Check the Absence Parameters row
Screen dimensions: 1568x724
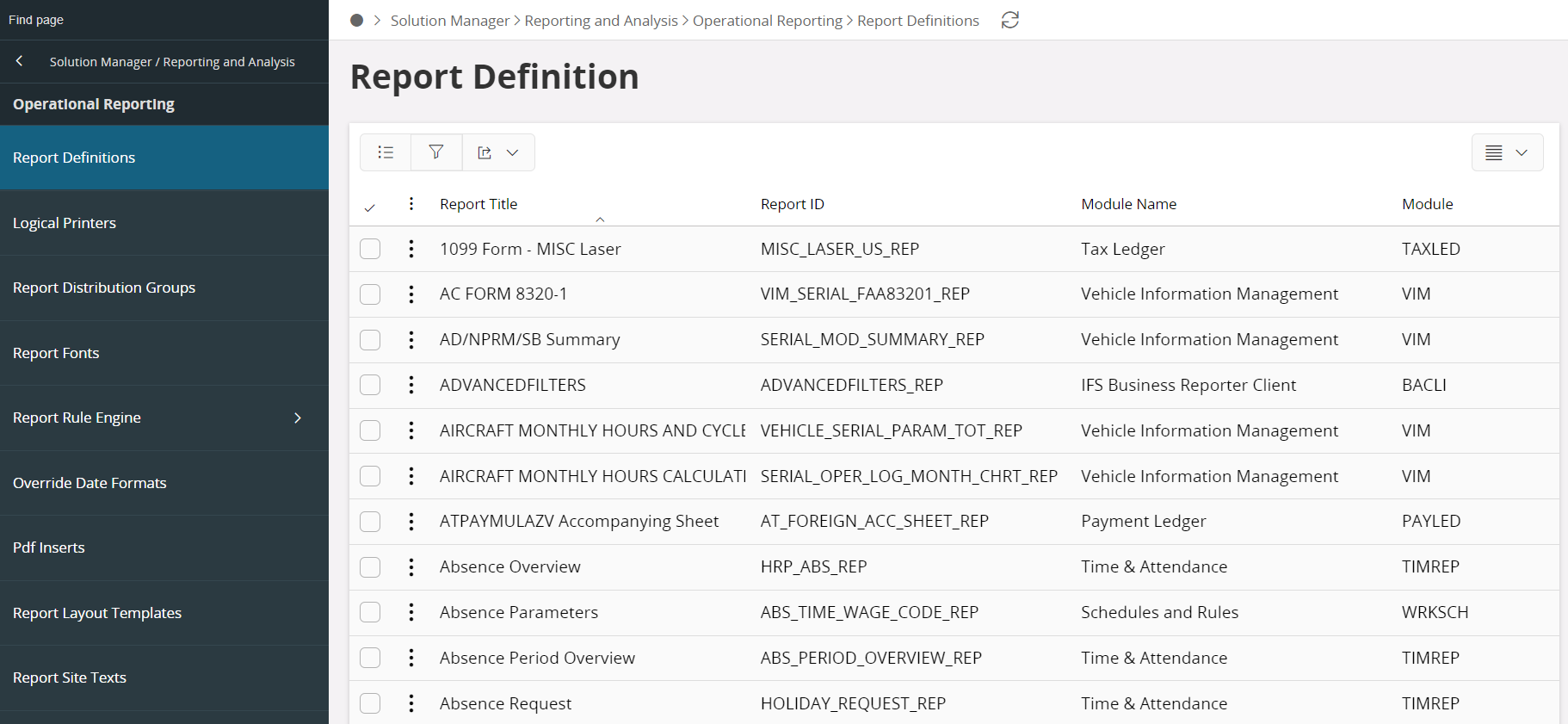click(370, 612)
